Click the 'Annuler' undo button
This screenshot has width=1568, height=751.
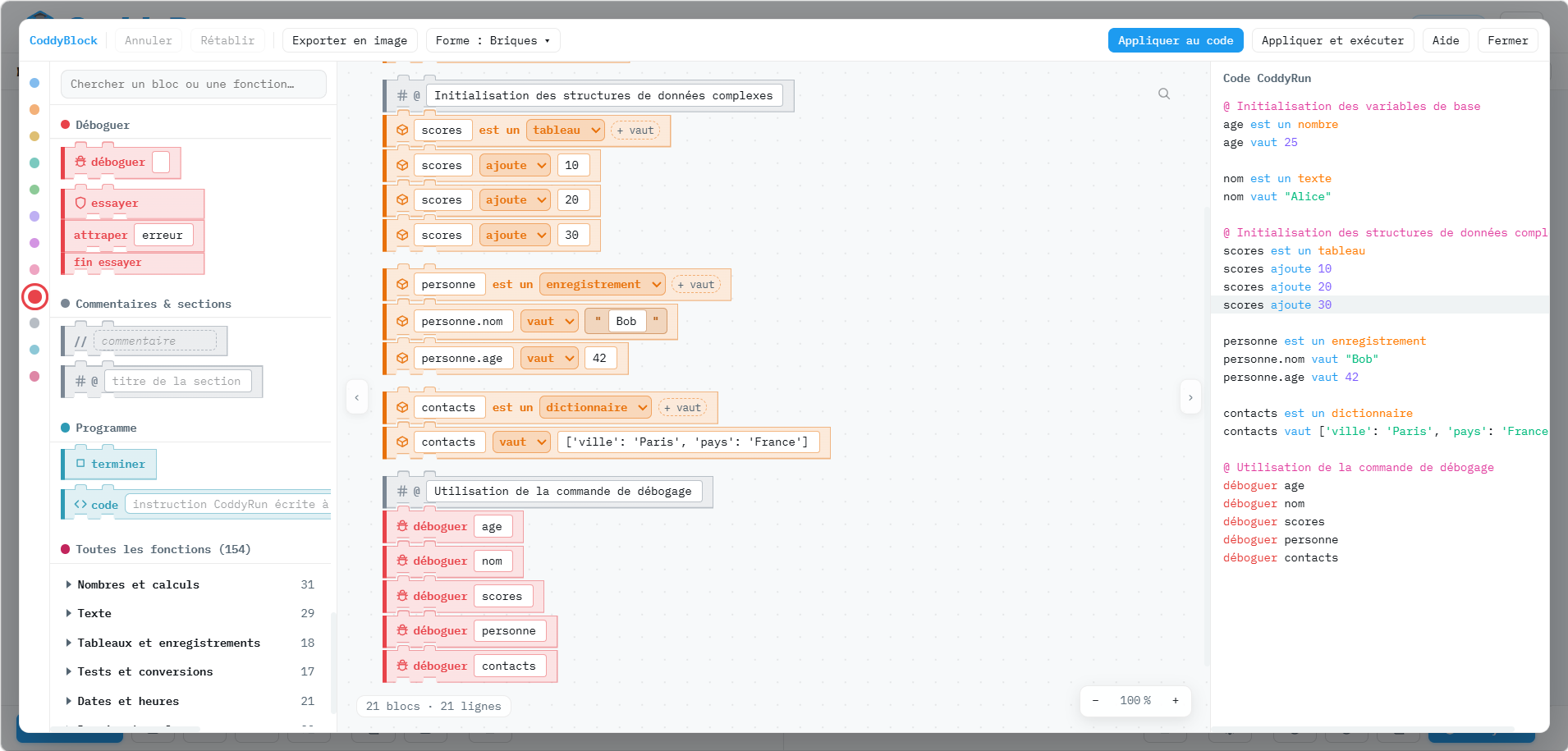149,40
